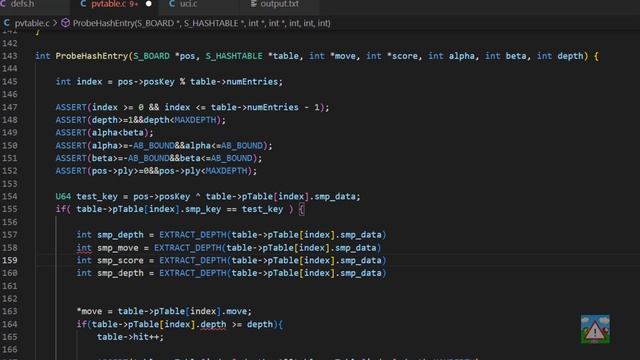Viewport: 640px width, 360px height.
Task: Switch to the defs.h tab
Action: click(x=22, y=4)
